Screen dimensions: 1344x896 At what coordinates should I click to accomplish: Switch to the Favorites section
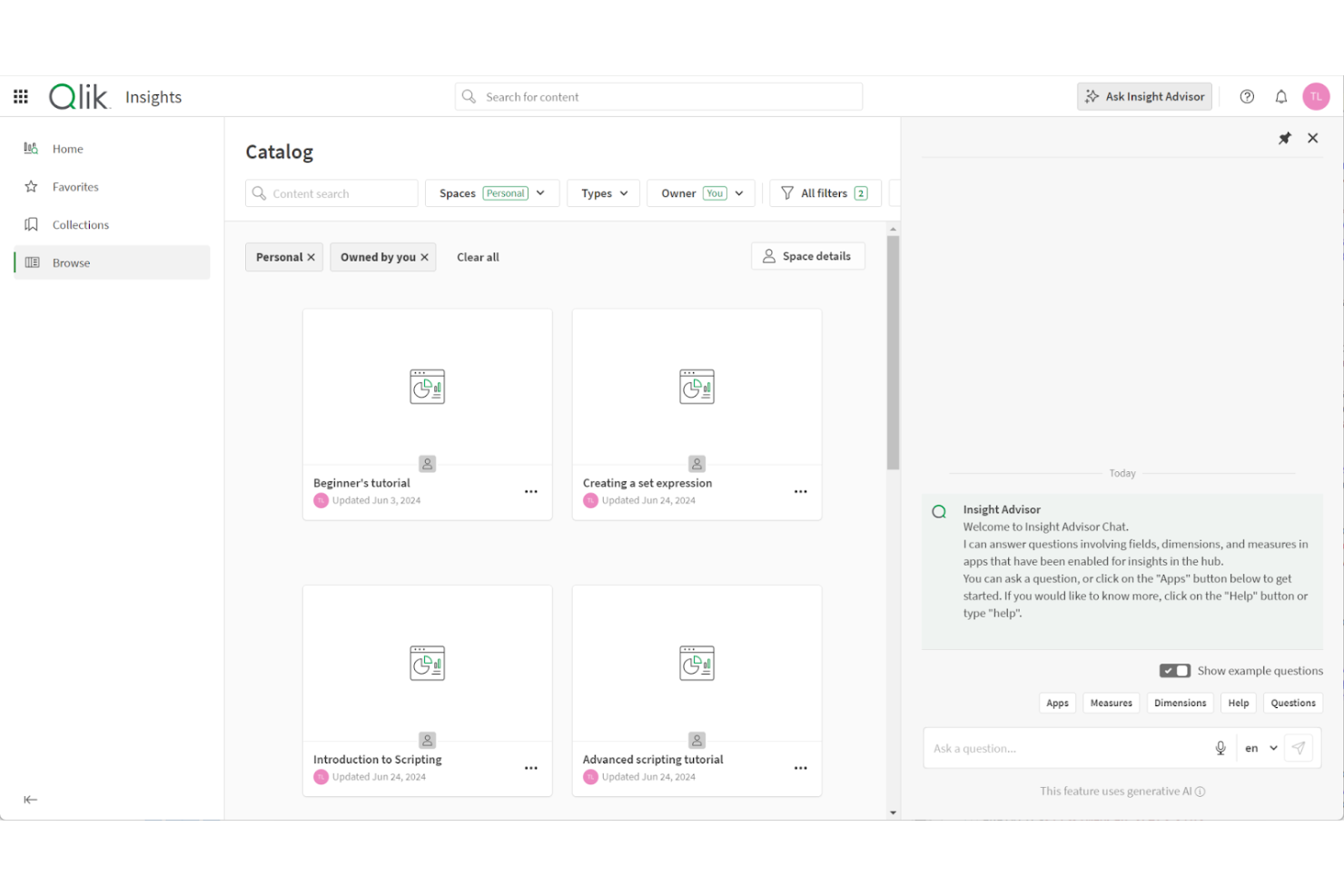[75, 186]
